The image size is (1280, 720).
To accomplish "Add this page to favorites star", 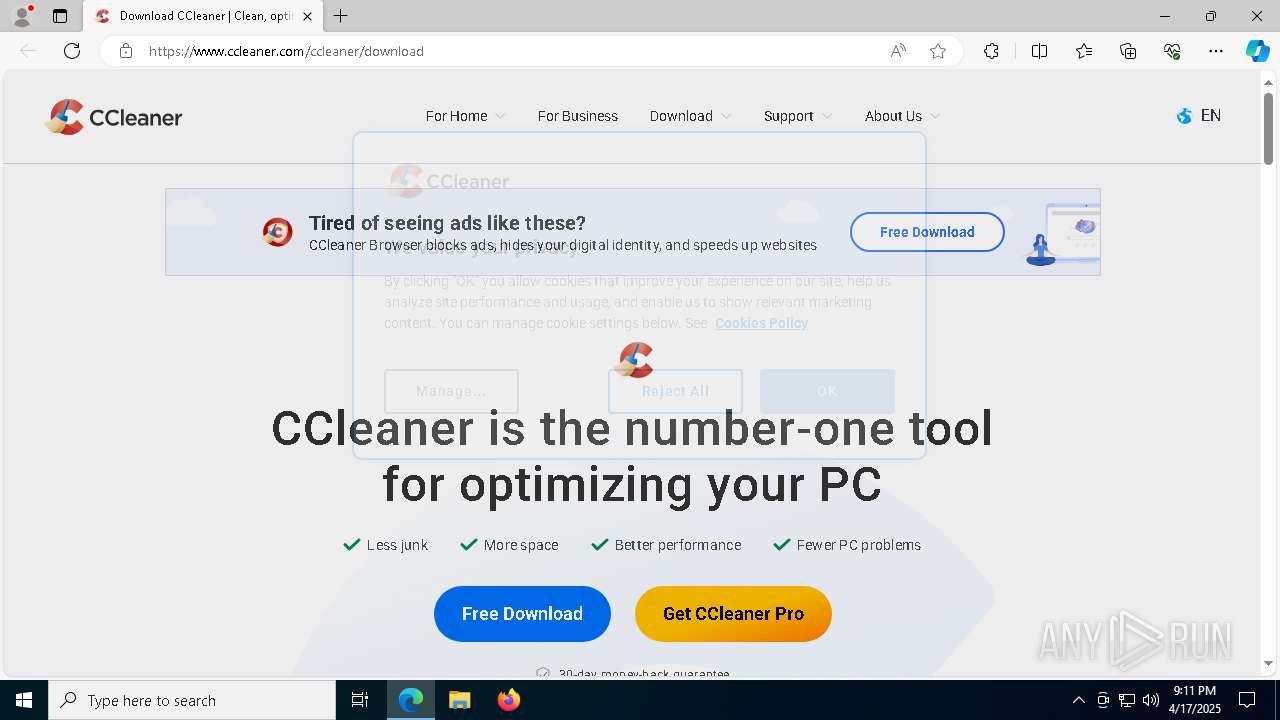I will click(x=938, y=51).
